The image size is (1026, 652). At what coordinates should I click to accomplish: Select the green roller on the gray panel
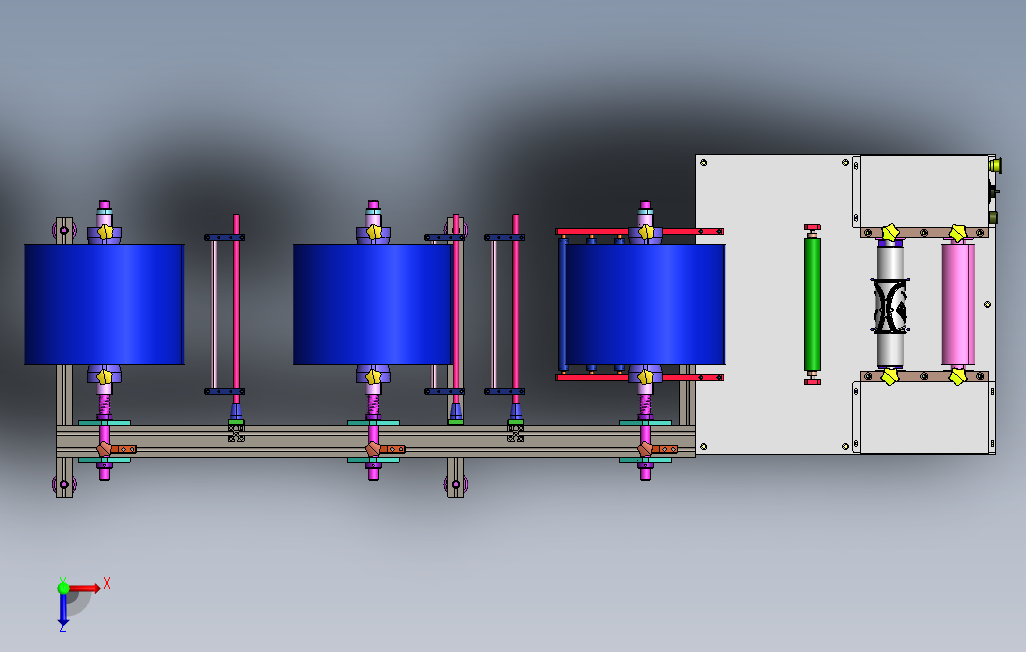812,304
